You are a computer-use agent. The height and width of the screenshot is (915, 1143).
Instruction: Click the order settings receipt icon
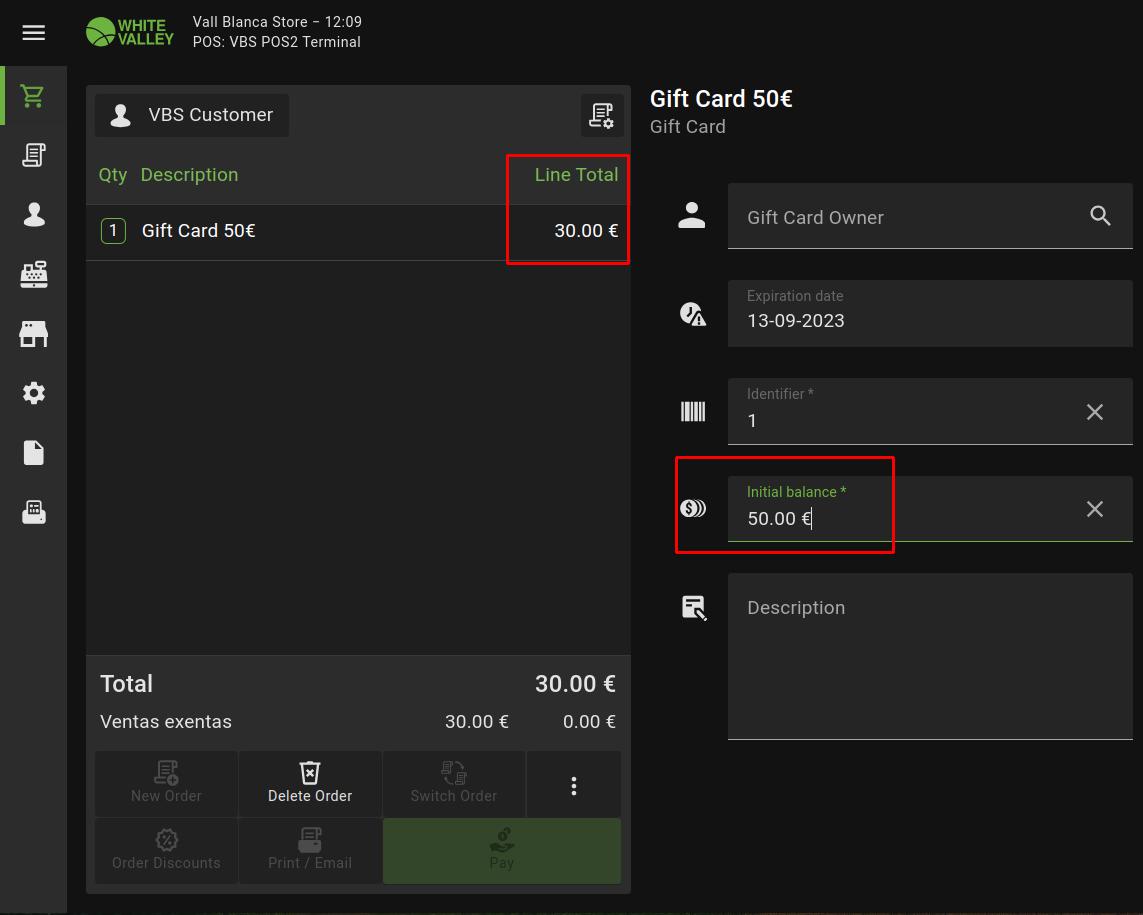[601, 116]
